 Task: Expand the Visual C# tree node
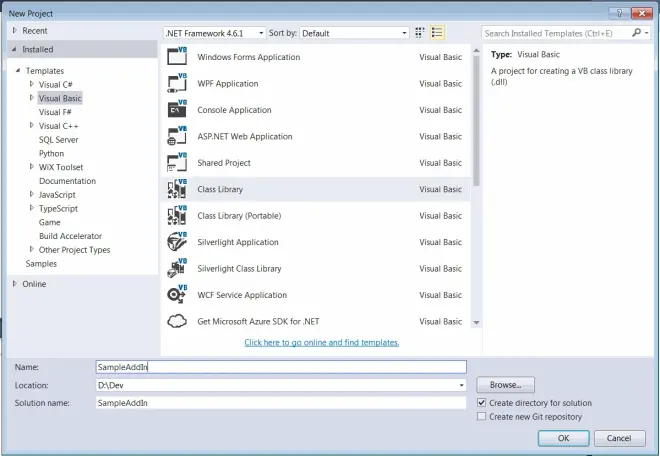point(32,85)
